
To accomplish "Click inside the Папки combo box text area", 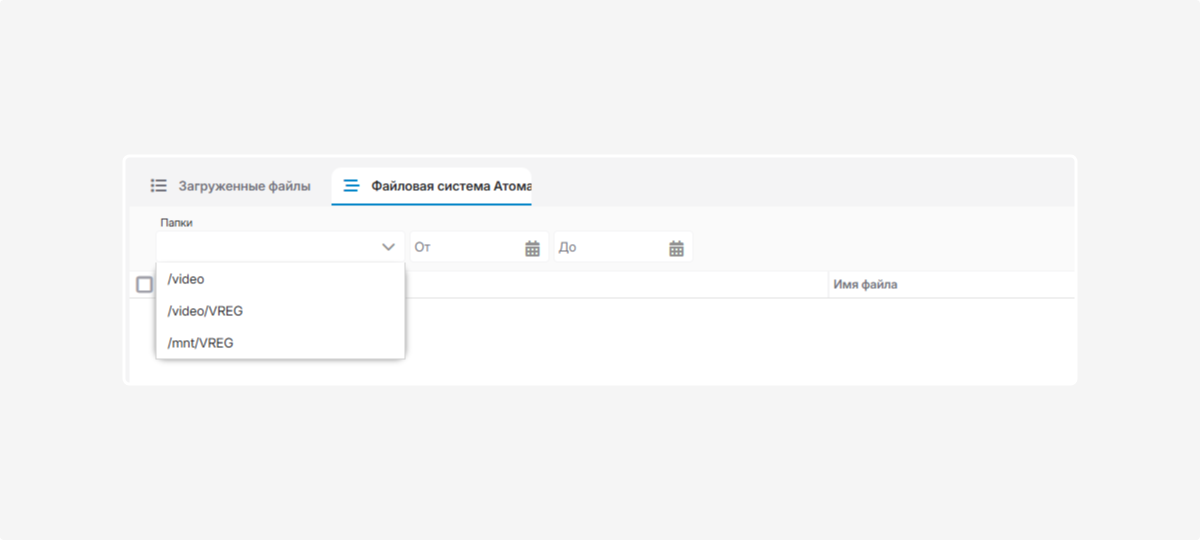I will point(265,247).
